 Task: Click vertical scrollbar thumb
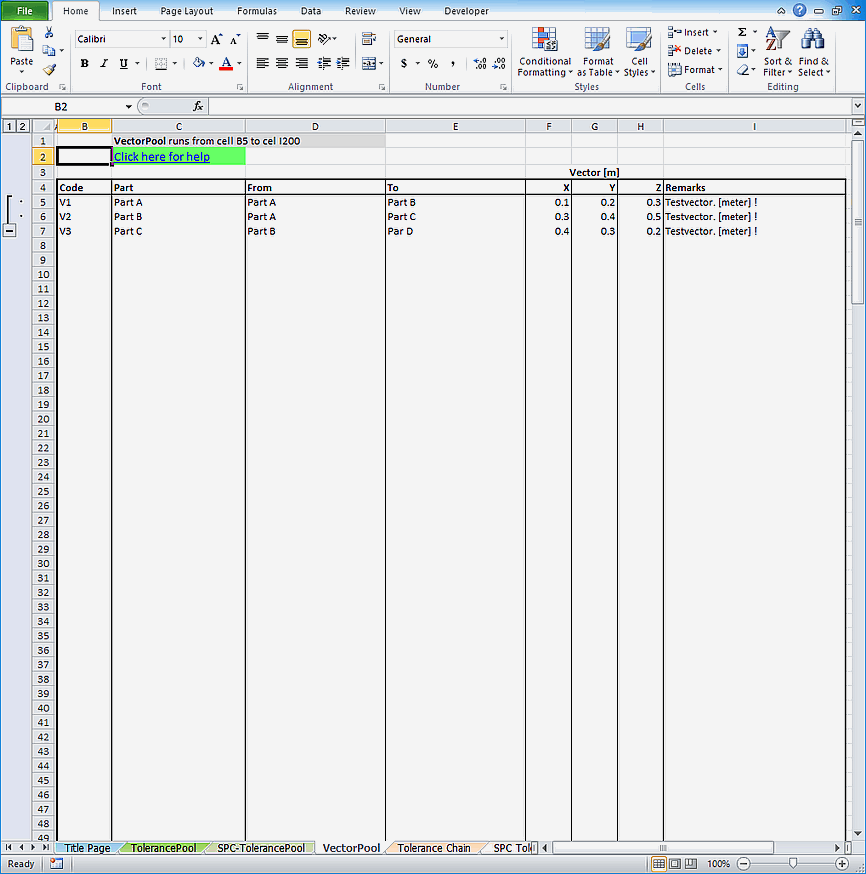click(858, 222)
